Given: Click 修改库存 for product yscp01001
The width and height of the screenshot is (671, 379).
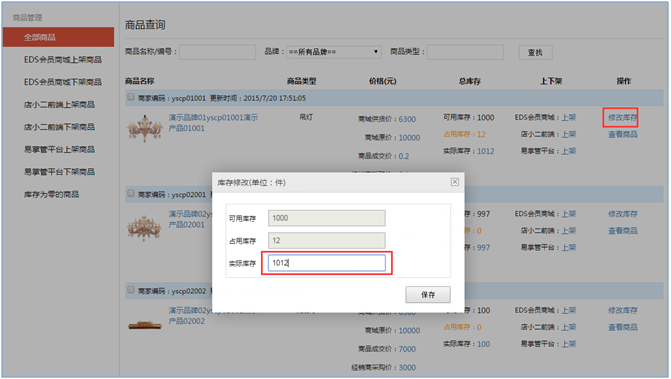Looking at the screenshot, I should (623, 117).
